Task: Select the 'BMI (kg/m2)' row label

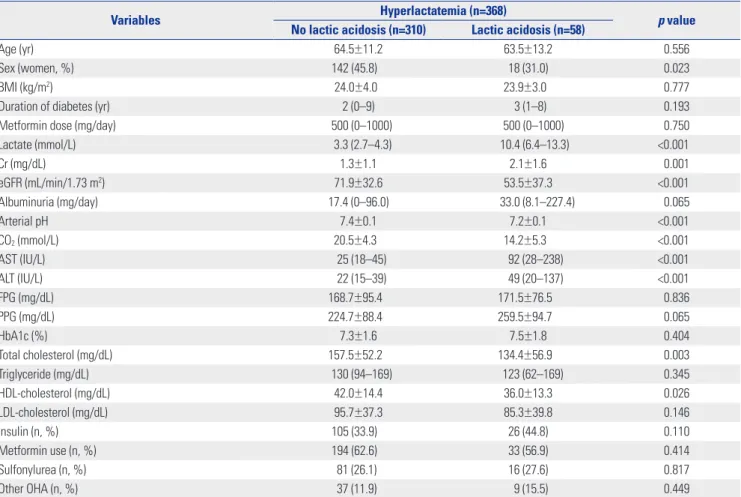Action: click(26, 87)
